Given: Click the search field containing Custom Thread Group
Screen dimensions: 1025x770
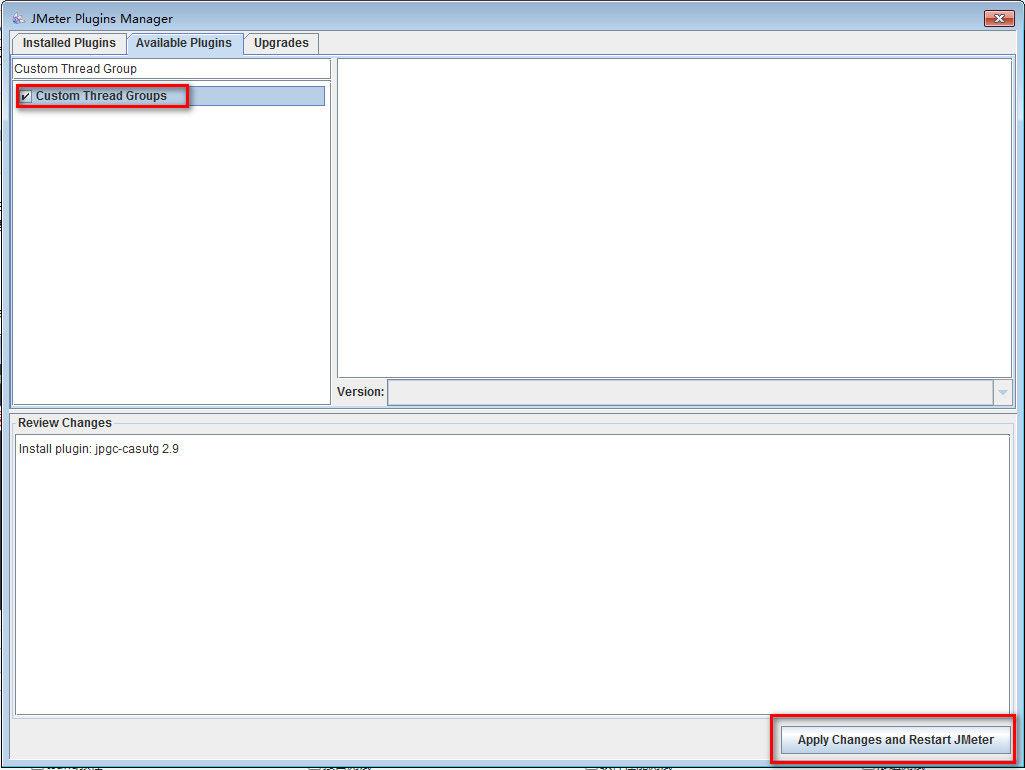Looking at the screenshot, I should point(171,69).
